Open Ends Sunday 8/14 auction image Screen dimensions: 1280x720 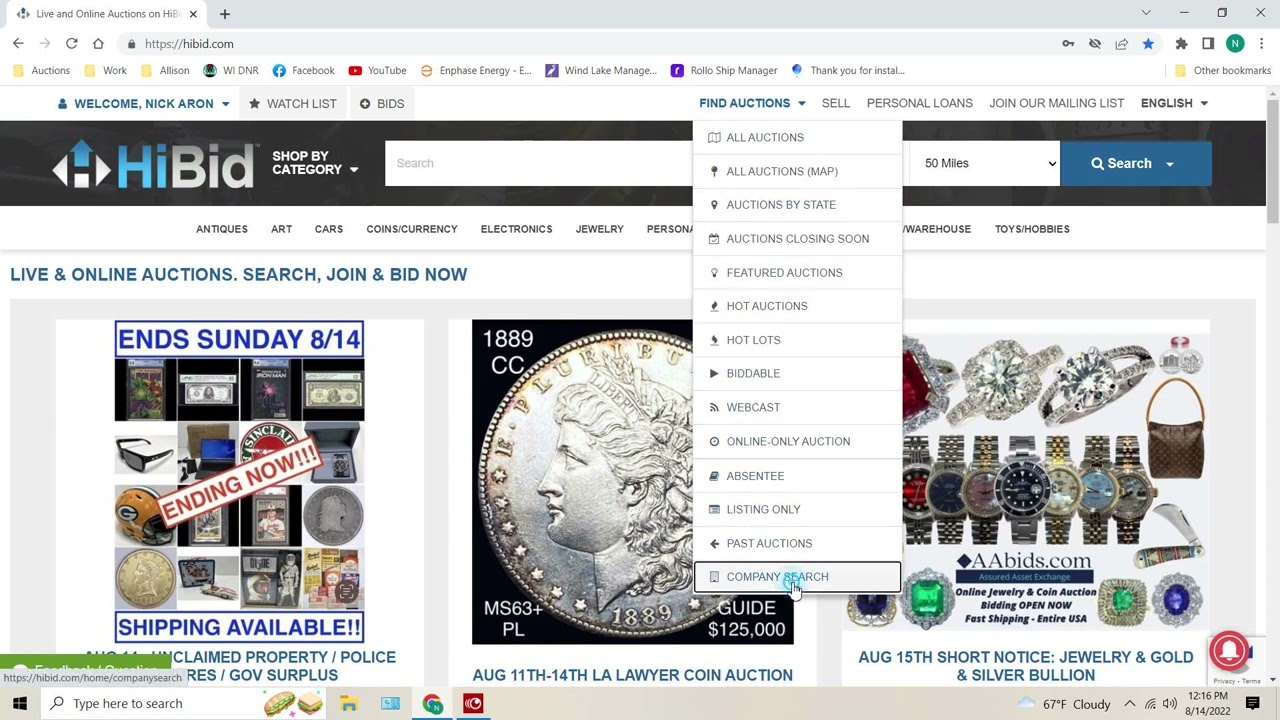coord(239,481)
